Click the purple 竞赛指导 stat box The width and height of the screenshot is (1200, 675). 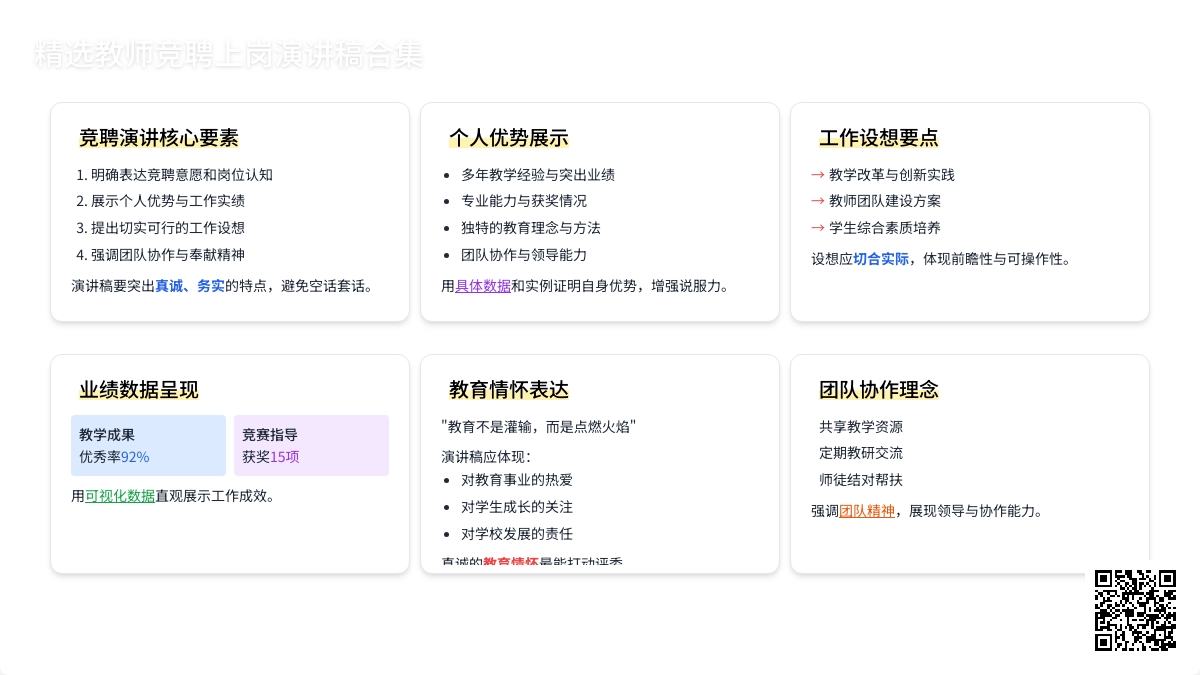311,446
